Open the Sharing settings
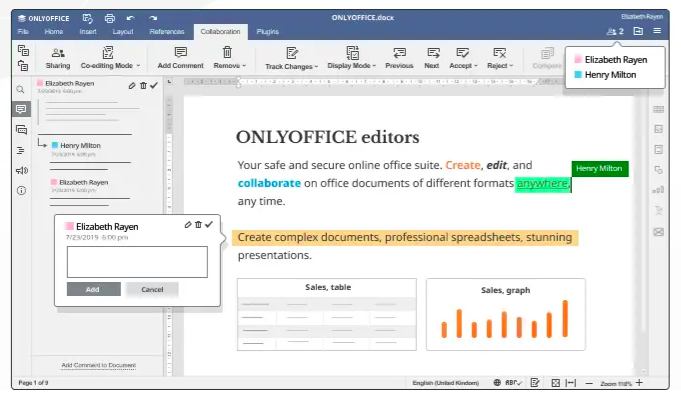 click(58, 58)
